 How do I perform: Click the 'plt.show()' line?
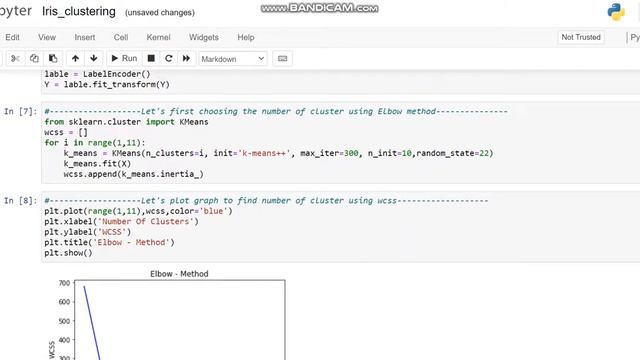click(x=69, y=253)
